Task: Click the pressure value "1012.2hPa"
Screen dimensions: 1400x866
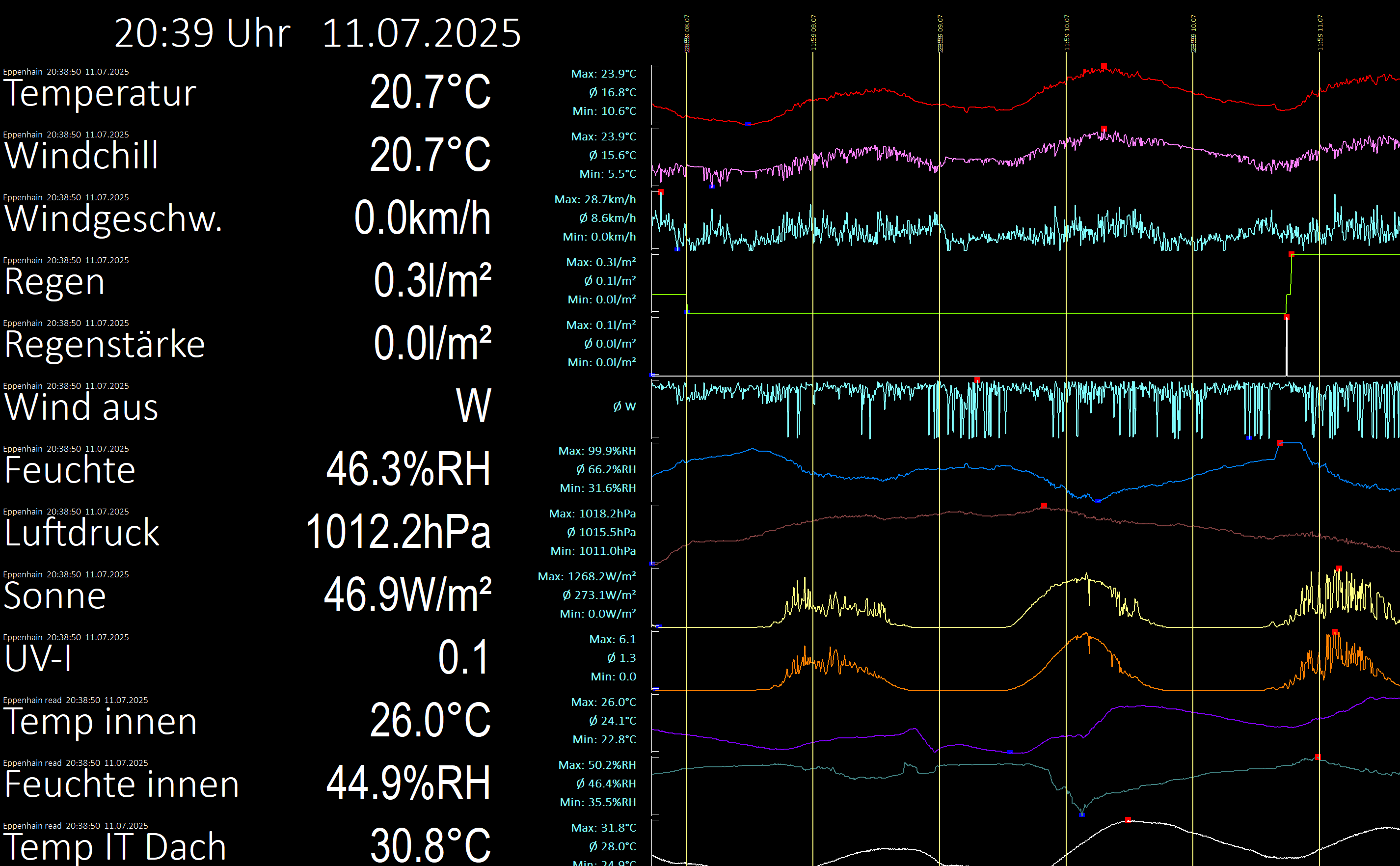Action: pos(399,532)
